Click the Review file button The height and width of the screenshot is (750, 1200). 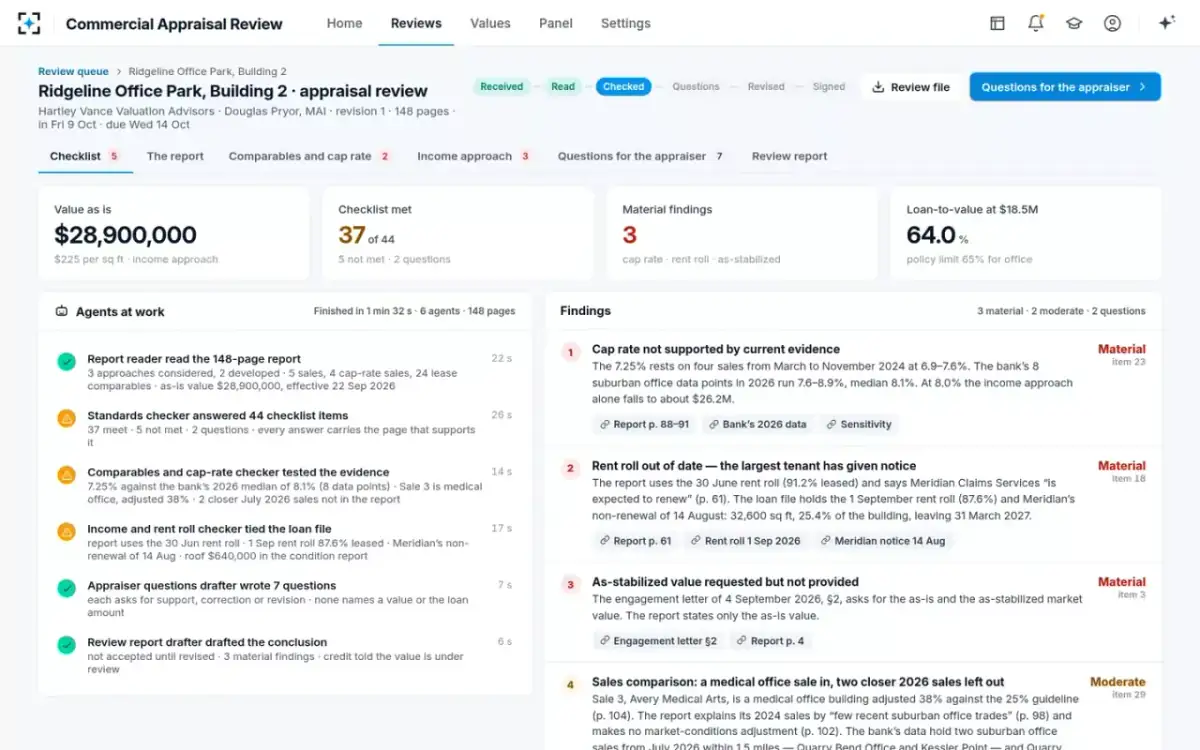pyautogui.click(x=911, y=87)
